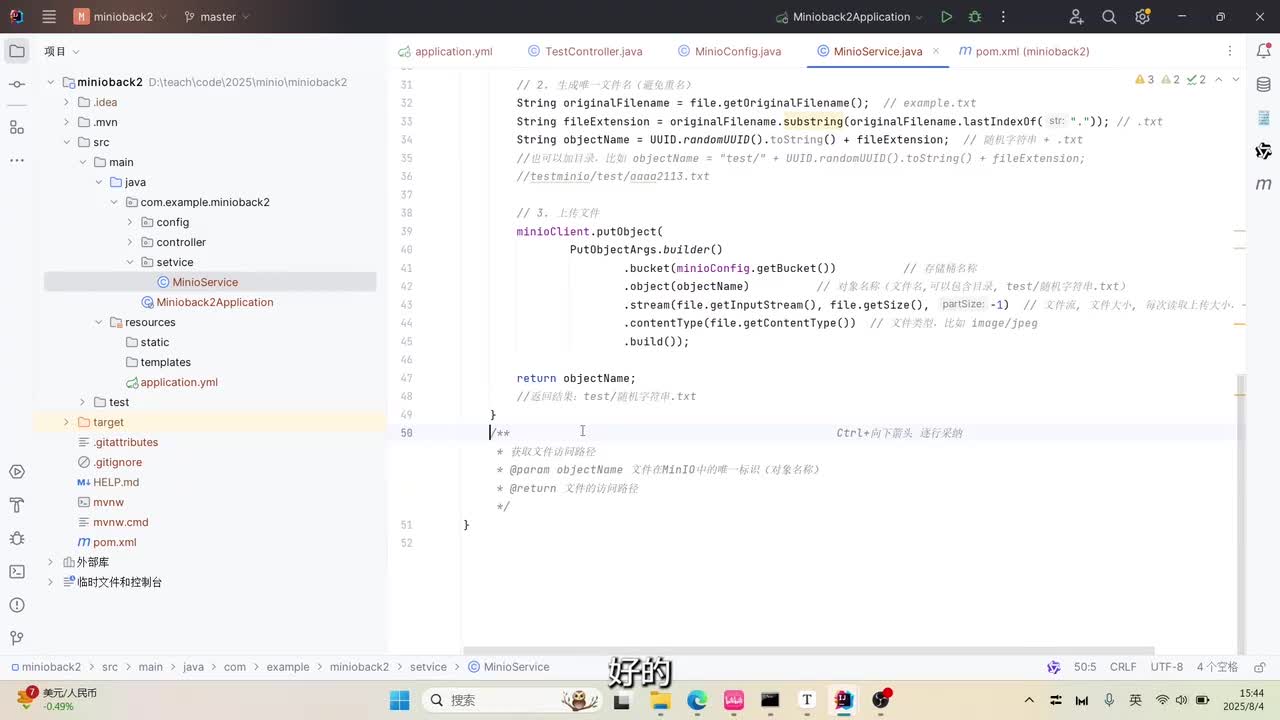
Task: Open the Project tool window icon
Action: click(16, 51)
